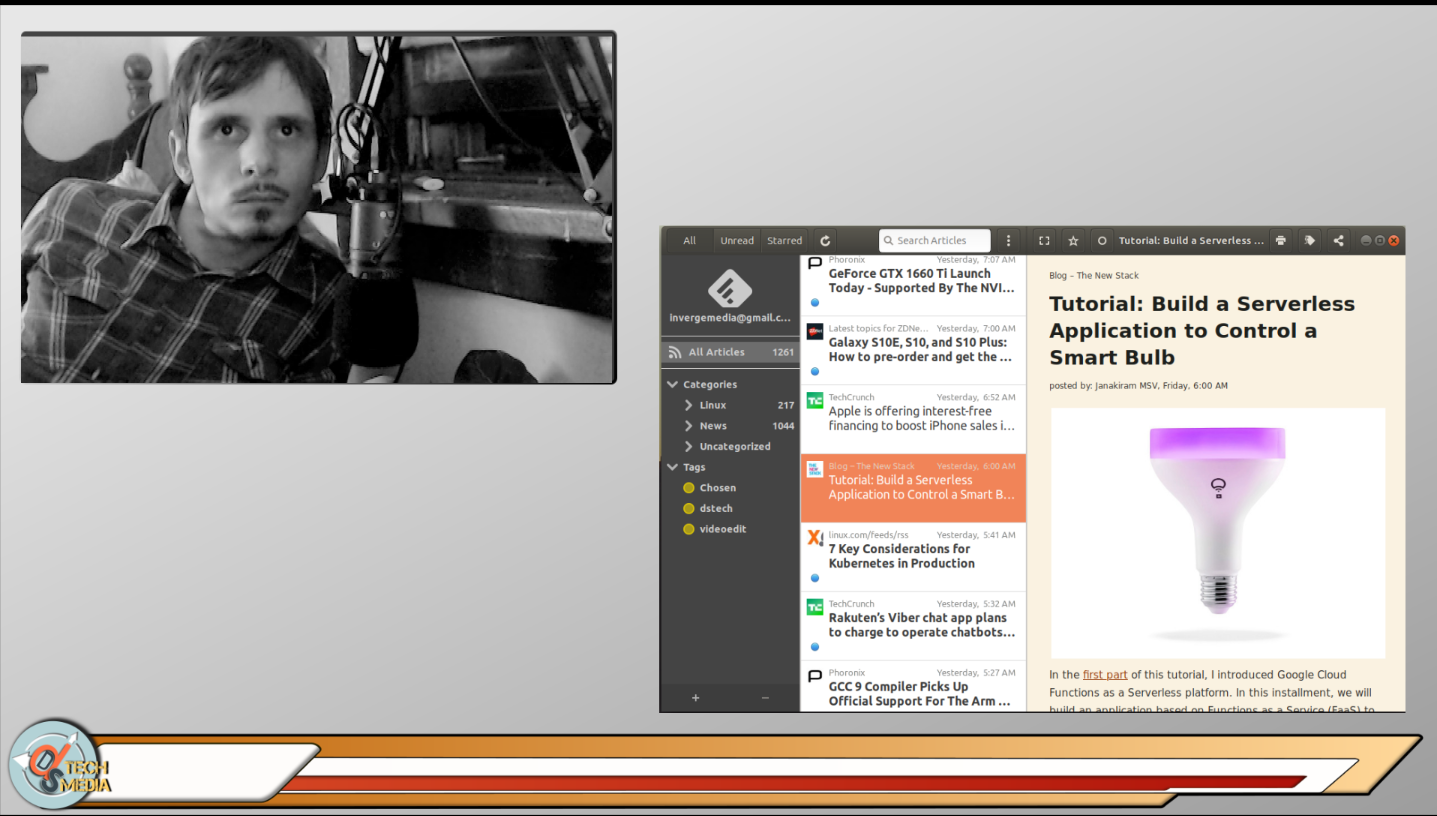Image resolution: width=1437 pixels, height=816 pixels.
Task: Click the News unread count 1044
Action: pyautogui.click(x=783, y=426)
